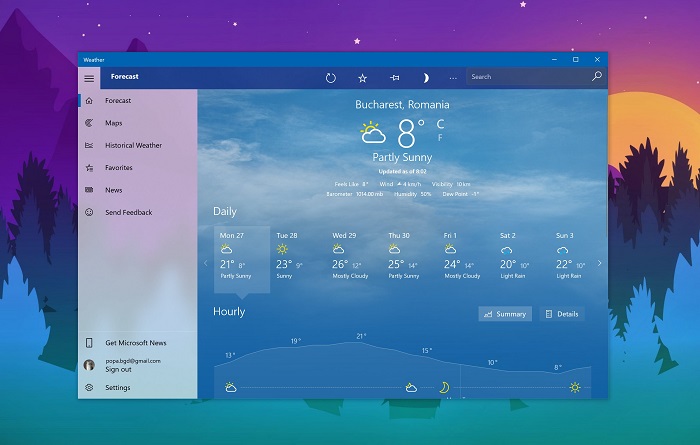Click the Send Feedback smiley icon

coord(89,212)
